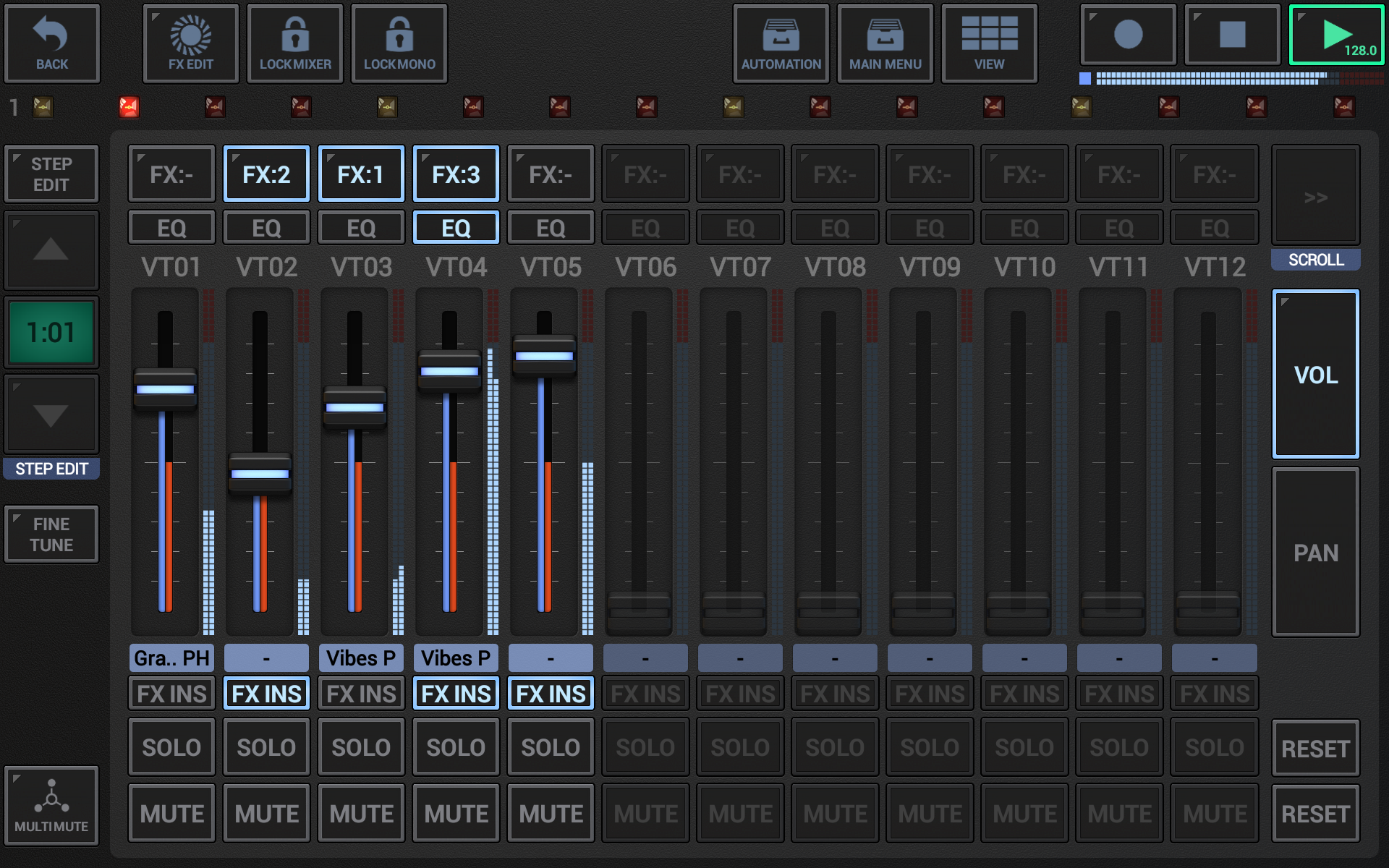Open the Vibes P sample selector on VT04
This screenshot has width=1389, height=868.
(455, 658)
